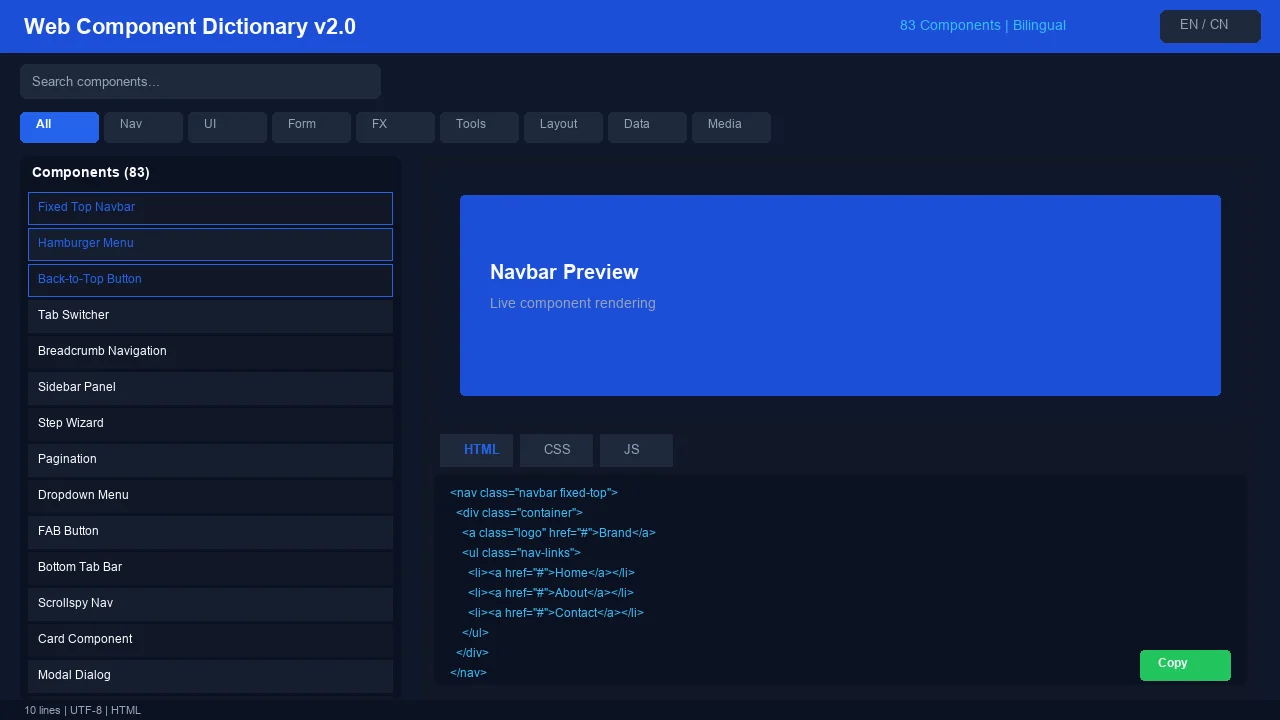Click the Navbar Preview panel
This screenshot has height=720, width=1280.
tap(840, 295)
